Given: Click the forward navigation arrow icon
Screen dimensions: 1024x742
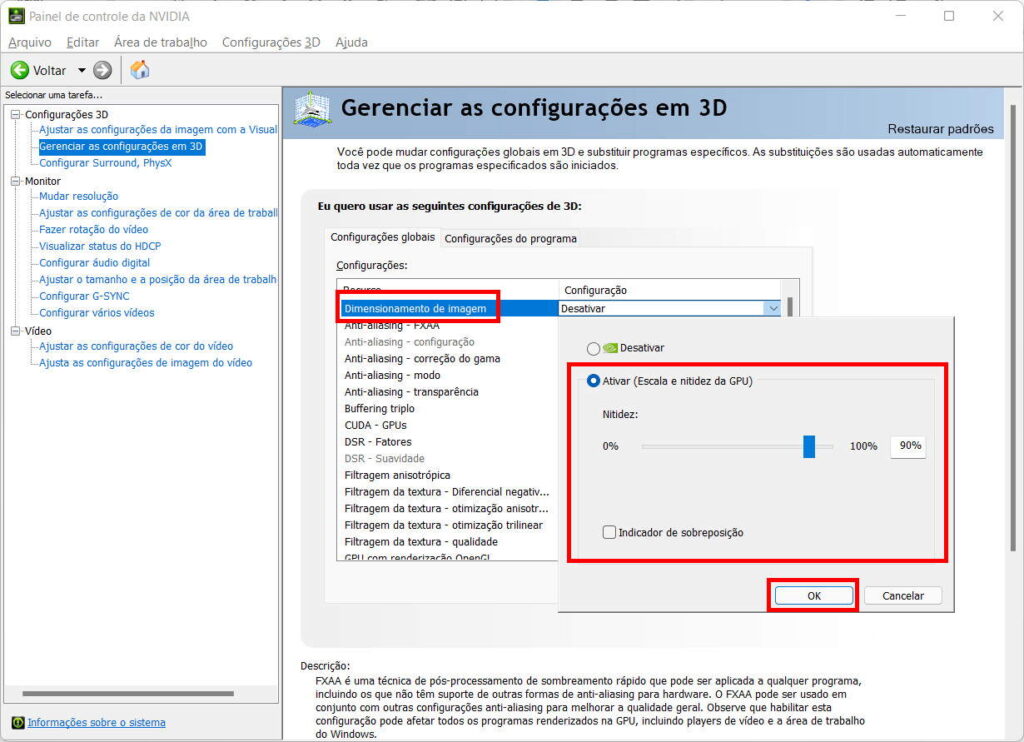Looking at the screenshot, I should [102, 70].
